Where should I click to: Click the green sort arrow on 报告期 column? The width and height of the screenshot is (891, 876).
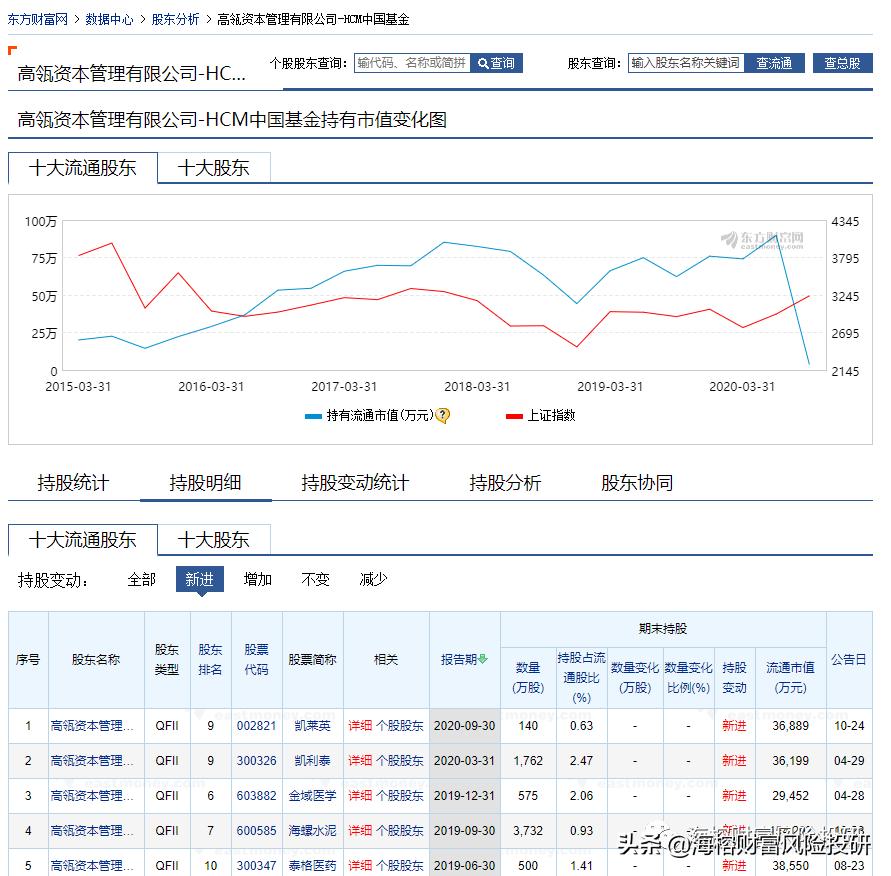pos(483,659)
